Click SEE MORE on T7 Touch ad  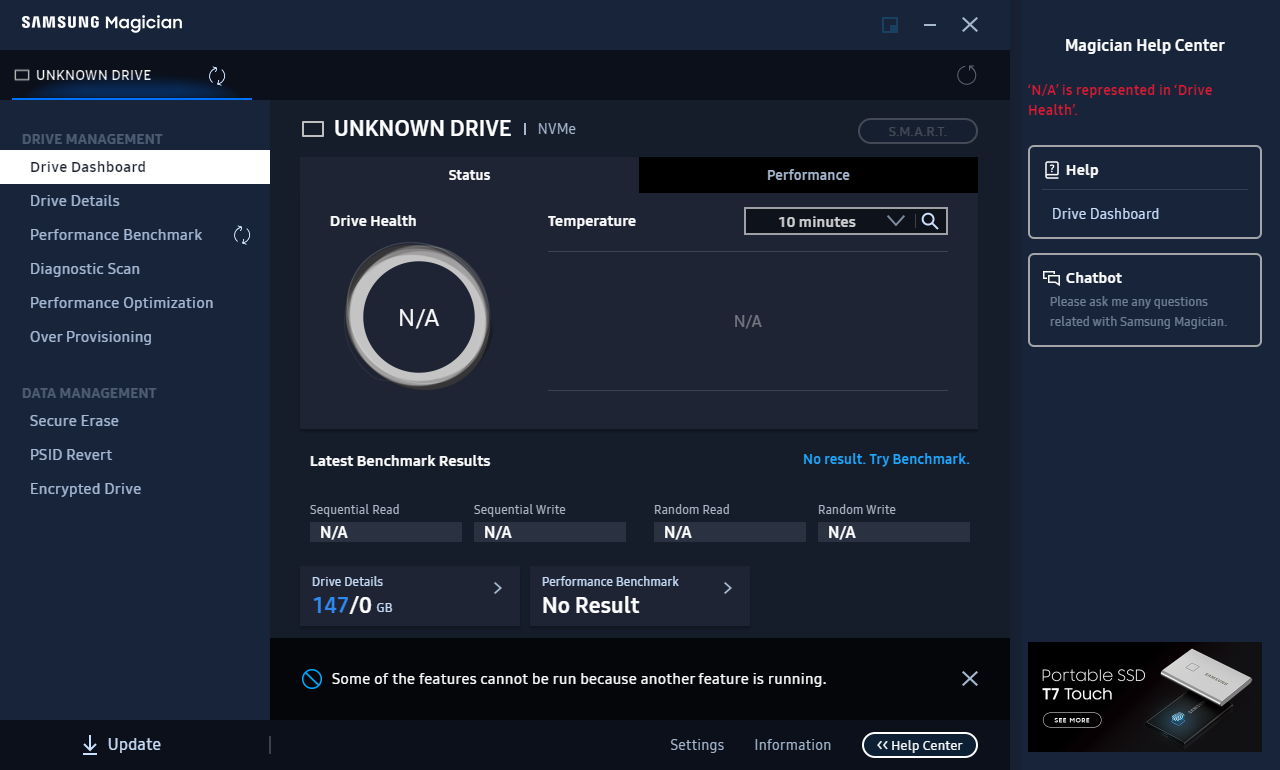click(1072, 720)
